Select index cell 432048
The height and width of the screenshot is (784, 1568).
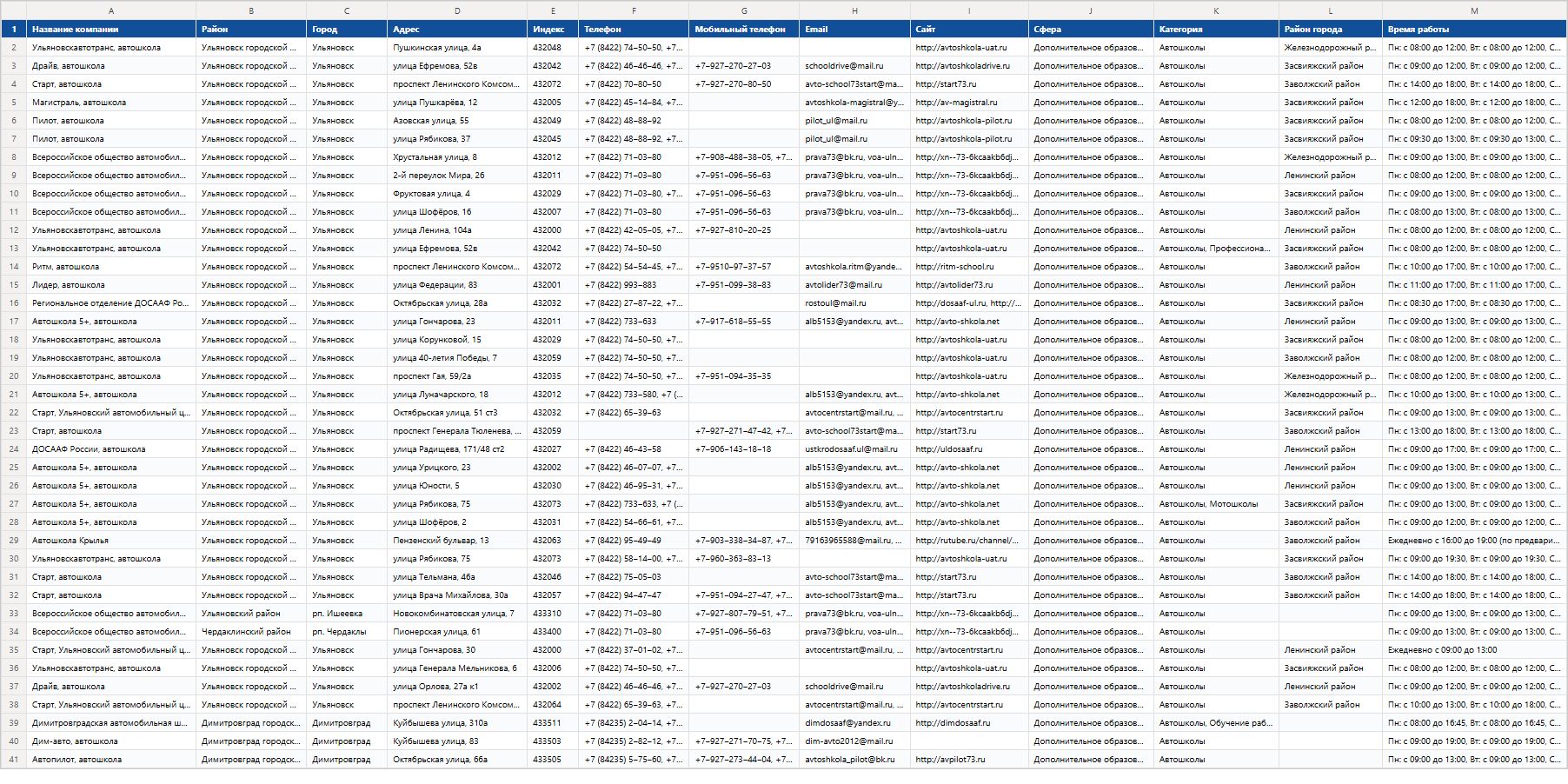[553, 48]
